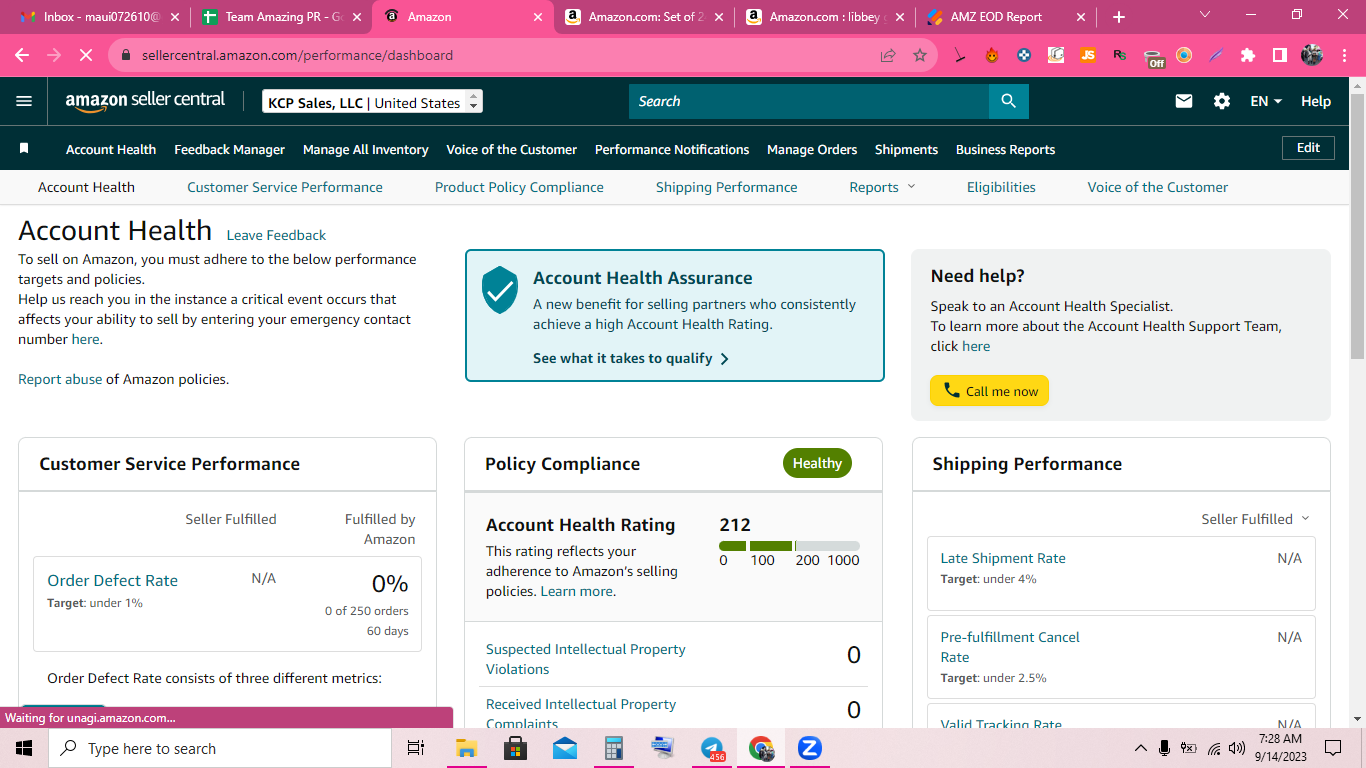Open the Leave Feedback link
Image resolution: width=1366 pixels, height=768 pixels.
tap(276, 235)
